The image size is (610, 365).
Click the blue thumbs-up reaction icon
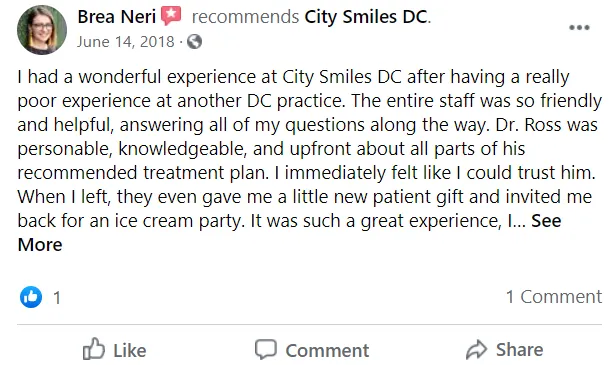tap(31, 297)
